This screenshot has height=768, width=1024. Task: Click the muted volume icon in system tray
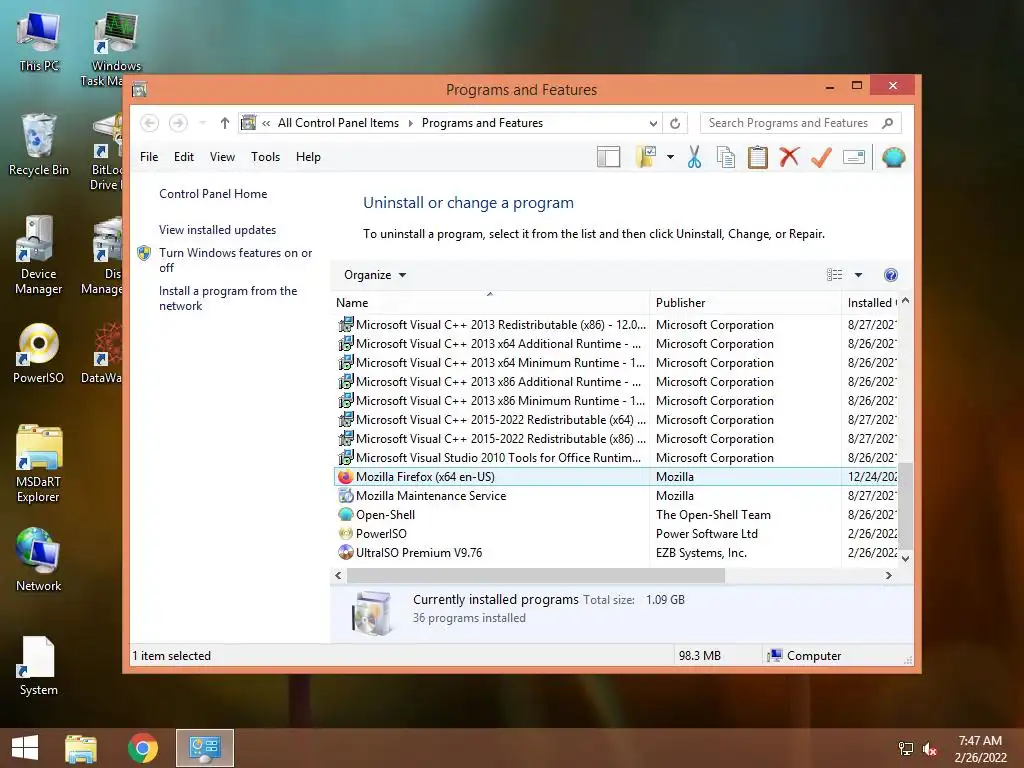929,748
